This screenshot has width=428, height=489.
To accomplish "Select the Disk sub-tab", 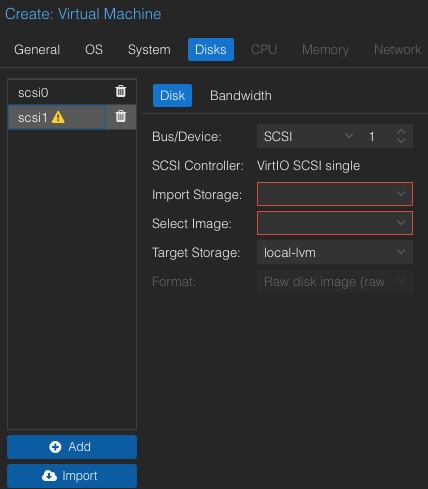I will 172,96.
